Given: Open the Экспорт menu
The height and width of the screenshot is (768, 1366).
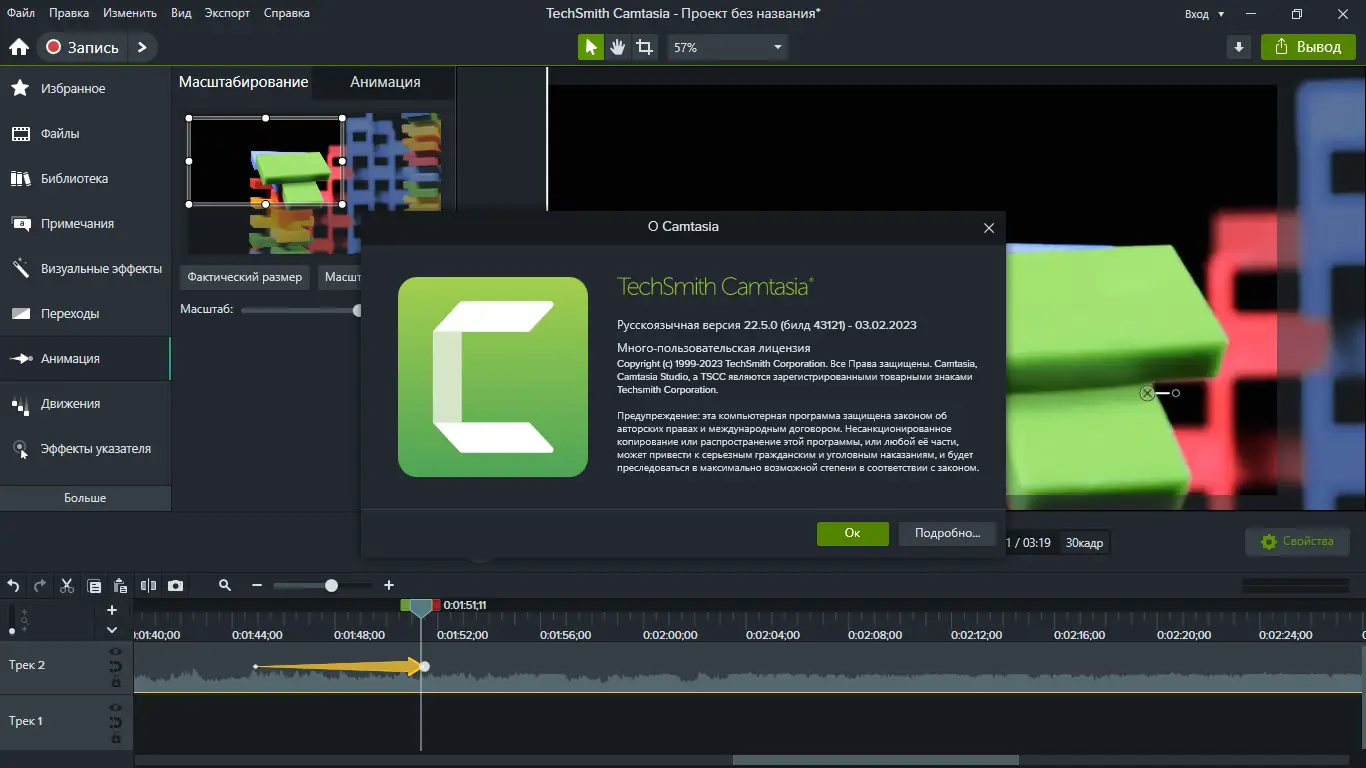Looking at the screenshot, I should (227, 13).
